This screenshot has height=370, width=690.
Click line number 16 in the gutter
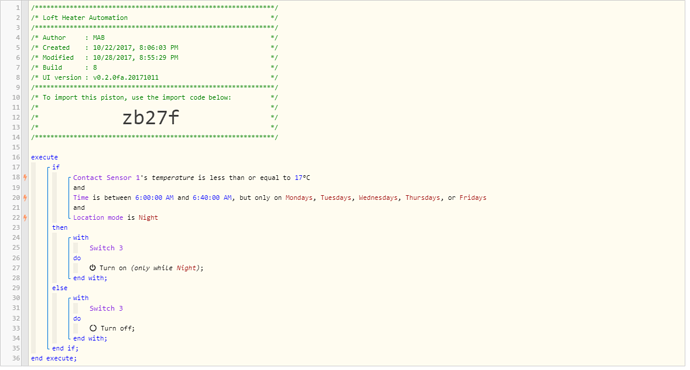[x=16, y=157]
